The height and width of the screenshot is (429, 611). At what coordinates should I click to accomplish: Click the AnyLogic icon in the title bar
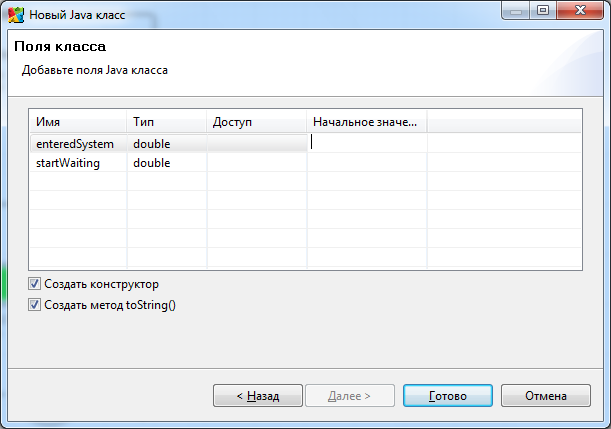pos(16,15)
